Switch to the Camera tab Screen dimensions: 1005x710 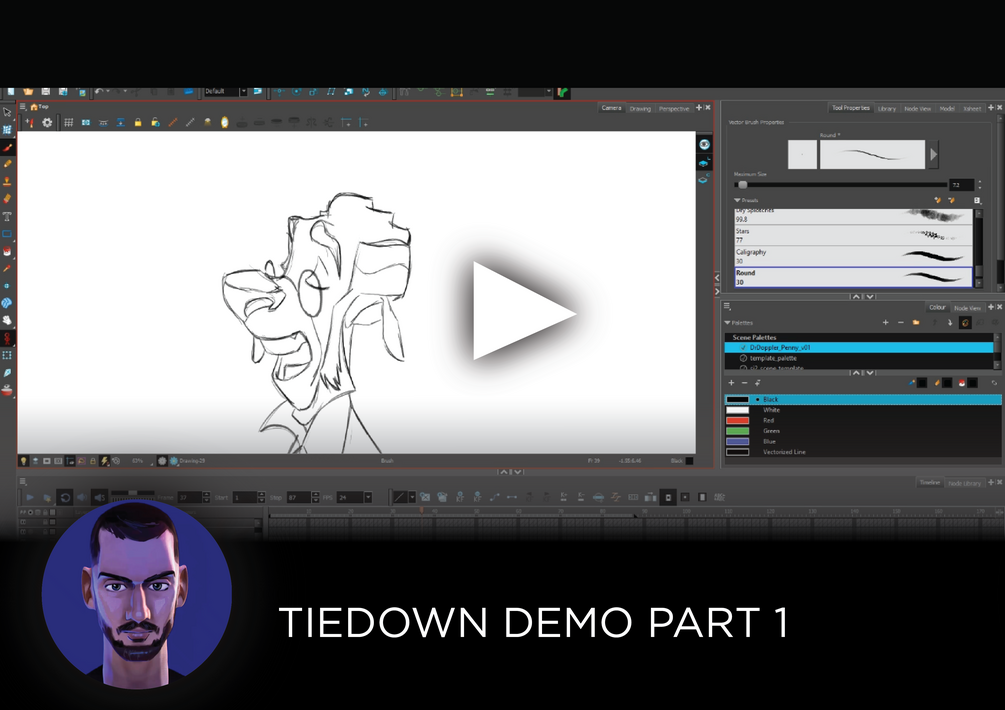tap(611, 108)
